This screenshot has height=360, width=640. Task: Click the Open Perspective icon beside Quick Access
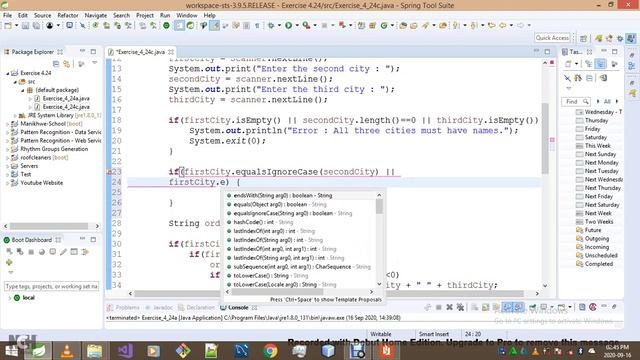click(x=583, y=38)
